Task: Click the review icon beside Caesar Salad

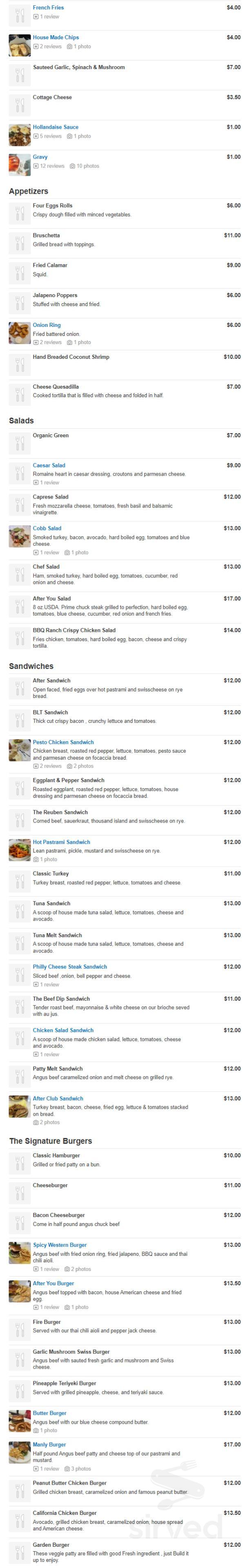Action: coord(36,481)
